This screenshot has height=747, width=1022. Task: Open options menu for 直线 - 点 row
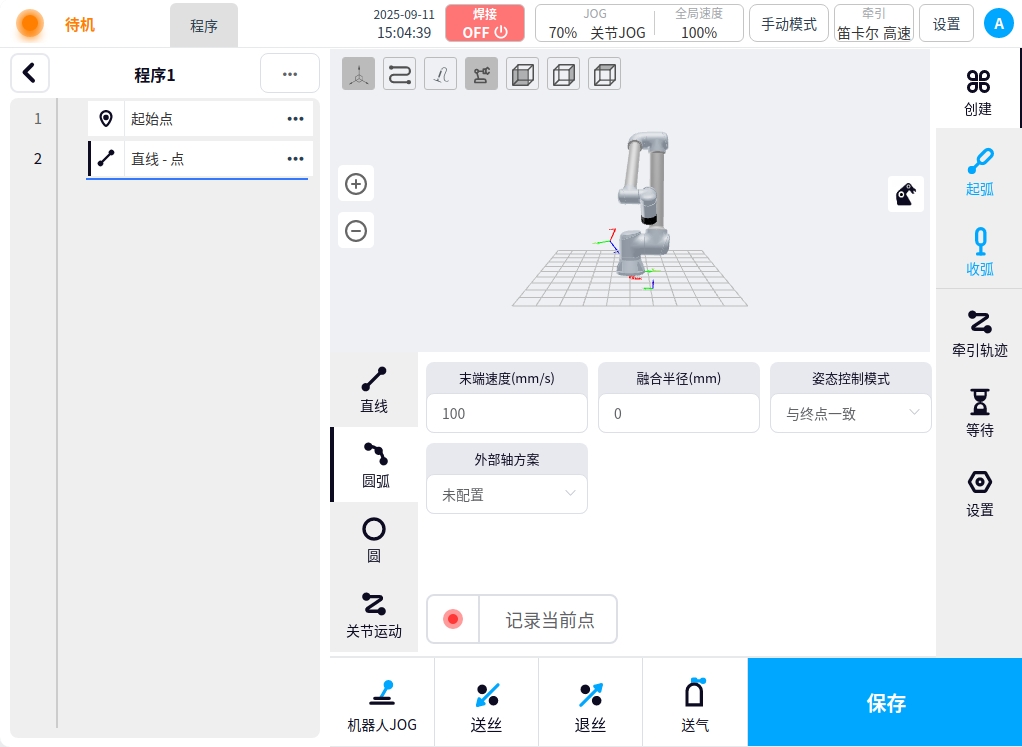click(295, 158)
